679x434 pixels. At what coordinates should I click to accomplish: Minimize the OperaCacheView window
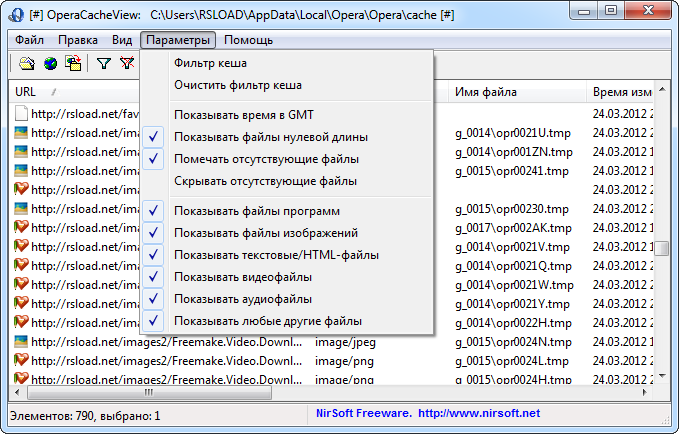[584, 10]
